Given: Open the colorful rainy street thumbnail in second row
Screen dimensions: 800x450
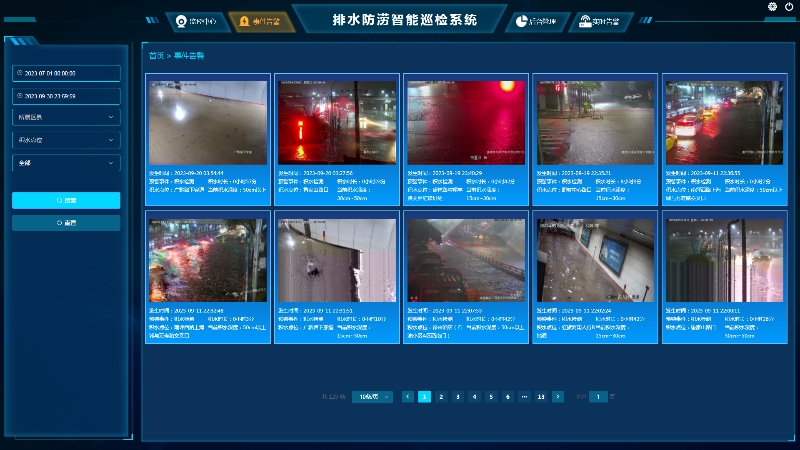Looking at the screenshot, I should coord(208,260).
